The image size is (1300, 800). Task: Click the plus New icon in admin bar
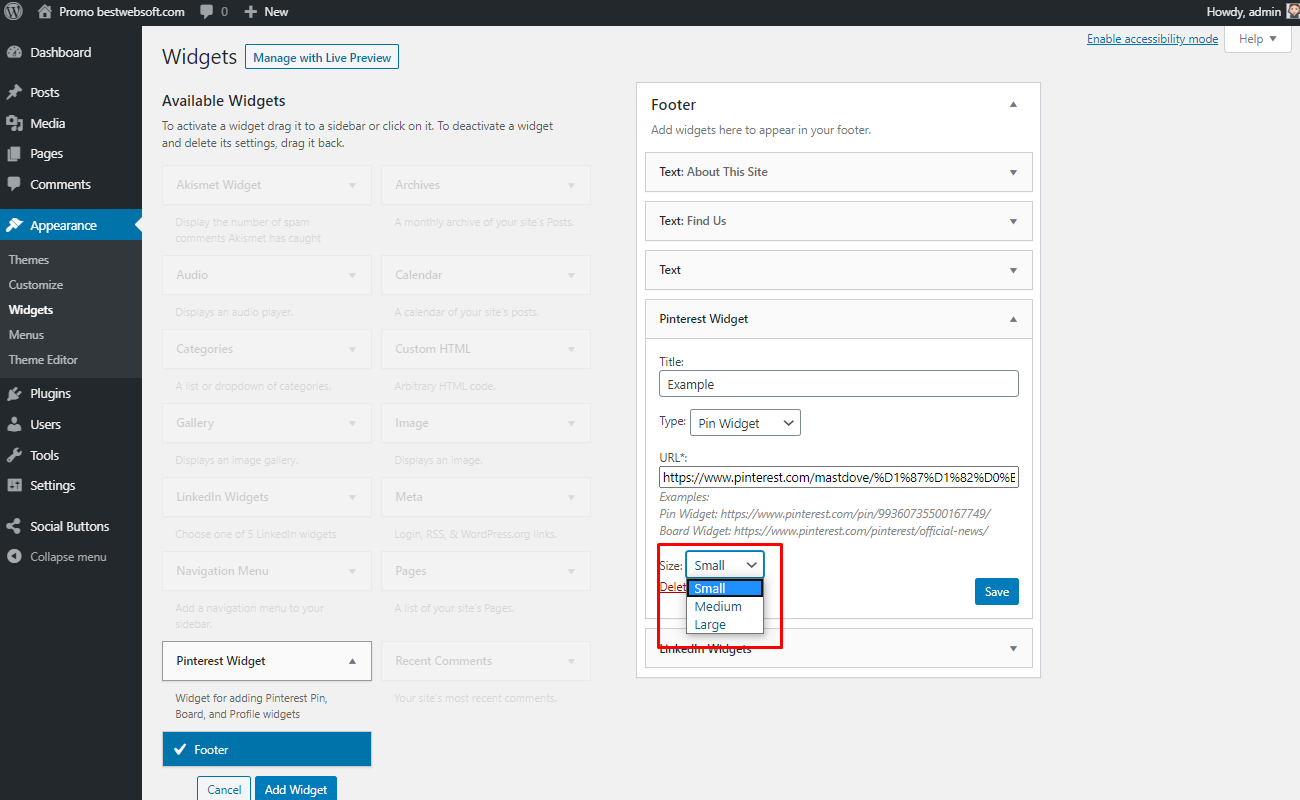point(251,12)
